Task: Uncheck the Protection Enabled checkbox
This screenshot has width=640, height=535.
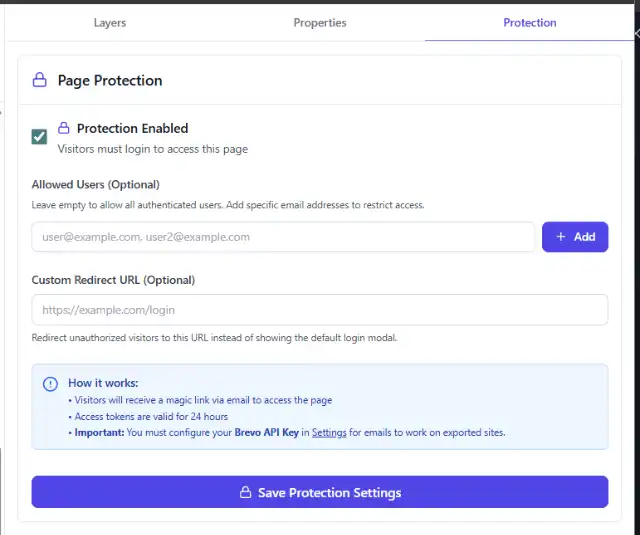Action: pyautogui.click(x=40, y=137)
